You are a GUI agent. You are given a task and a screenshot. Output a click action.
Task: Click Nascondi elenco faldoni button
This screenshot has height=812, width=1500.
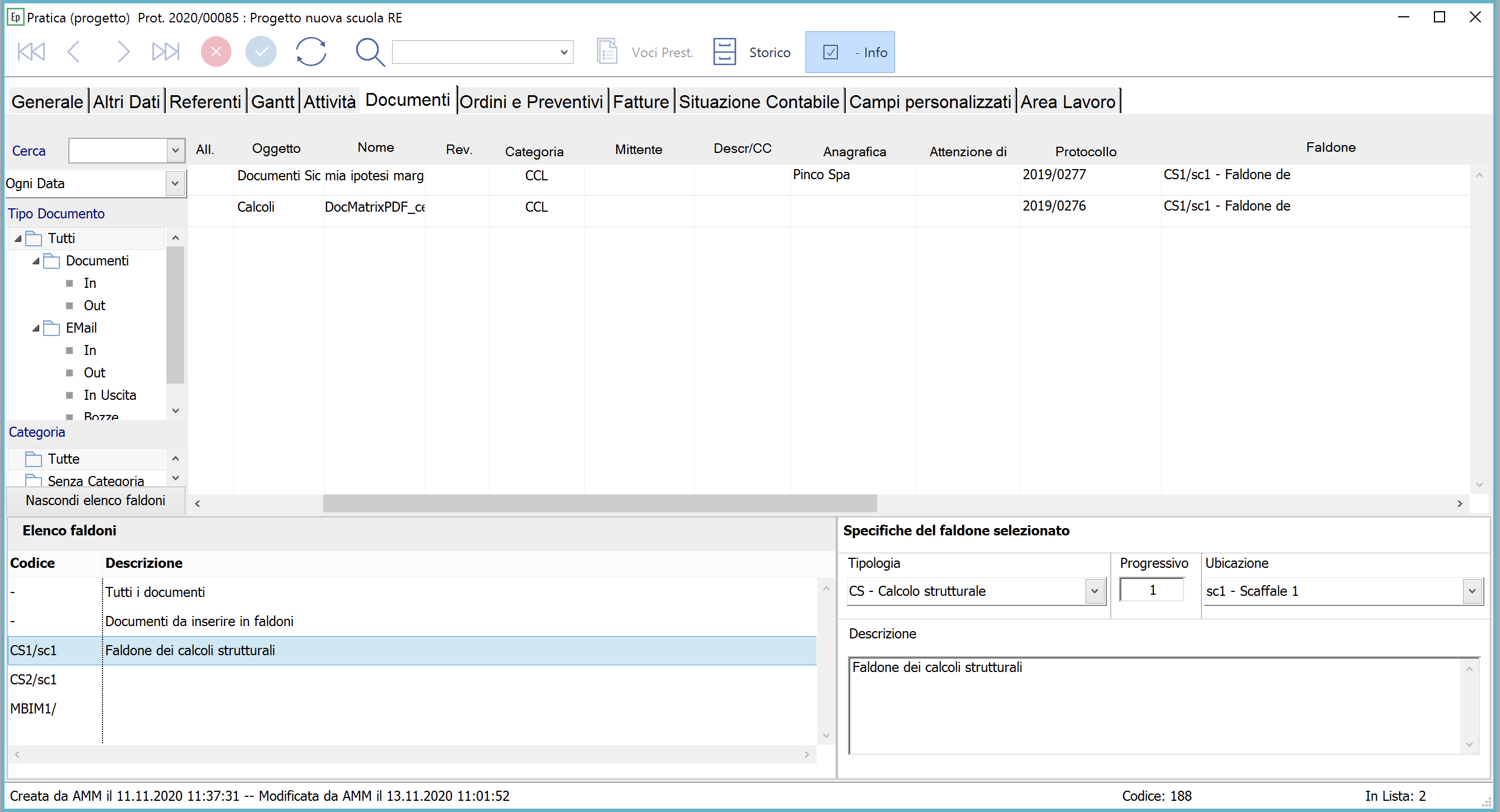coord(95,501)
